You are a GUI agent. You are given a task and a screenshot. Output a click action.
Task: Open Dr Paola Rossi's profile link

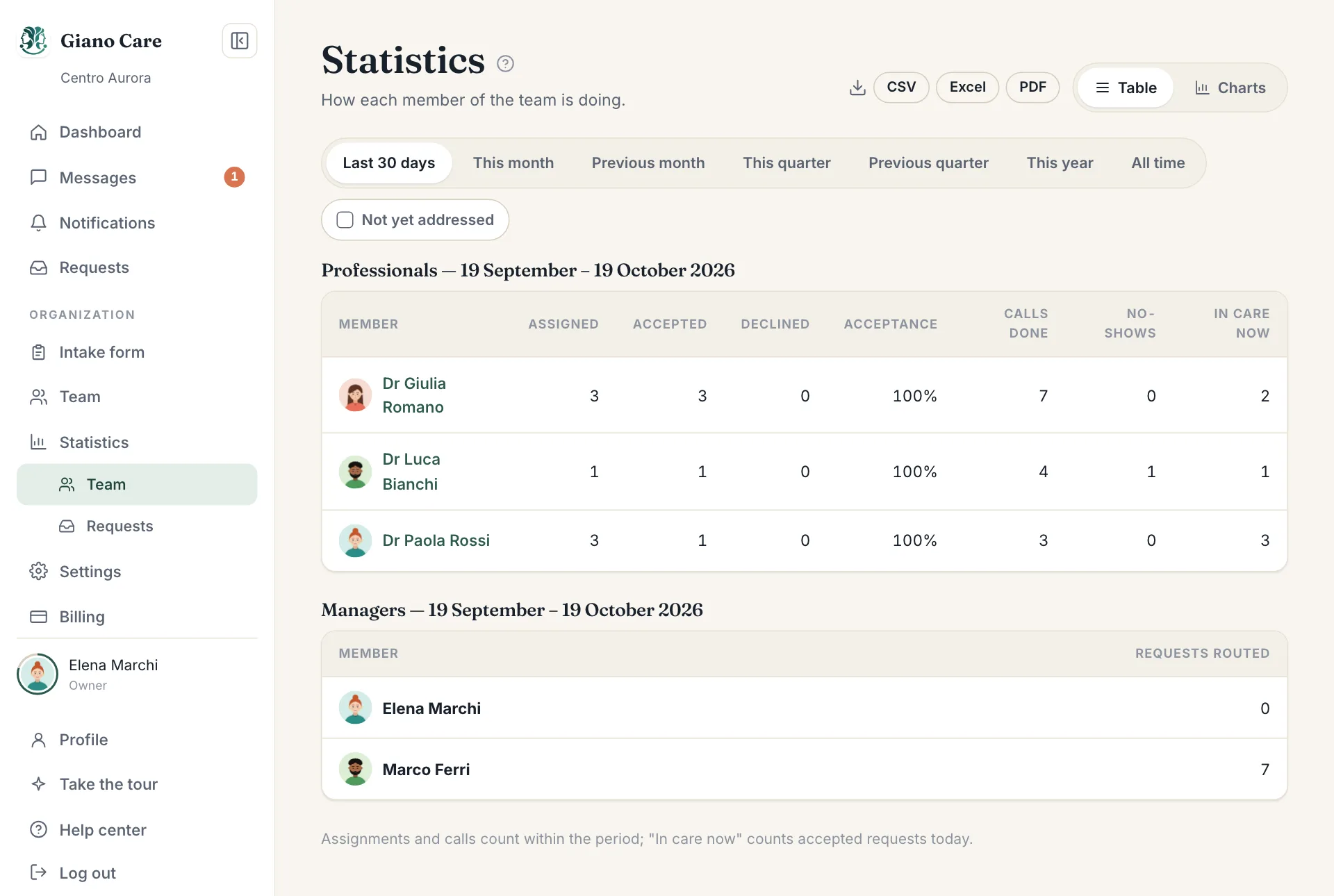[436, 540]
